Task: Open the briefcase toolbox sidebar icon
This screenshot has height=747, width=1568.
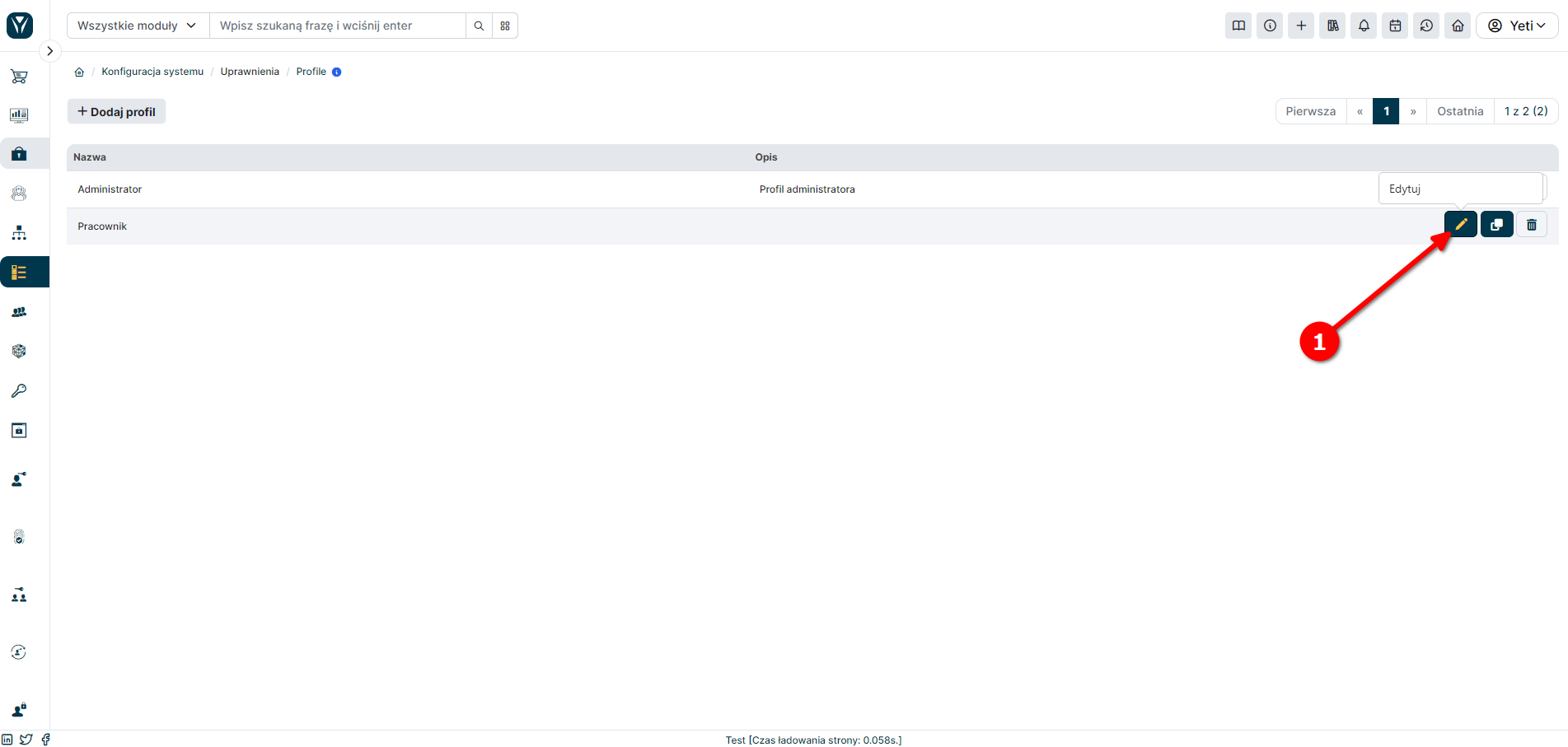Action: 19,154
